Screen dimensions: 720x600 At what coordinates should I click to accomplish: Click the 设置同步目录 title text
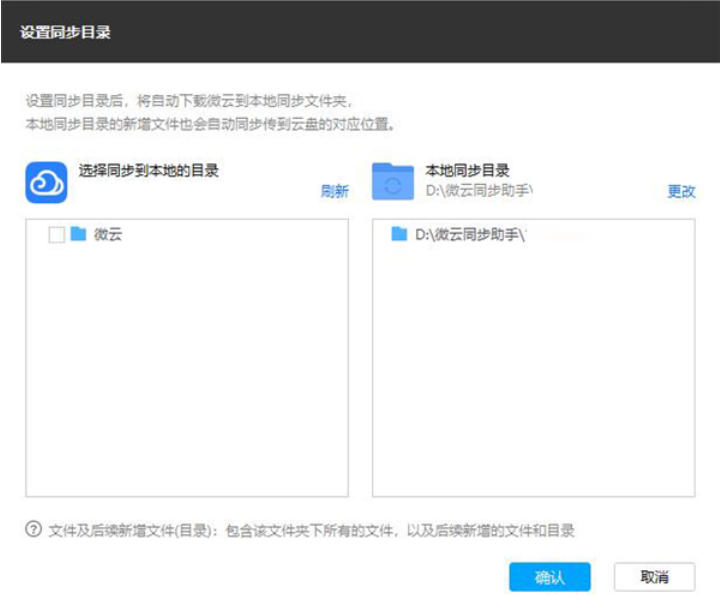tap(65, 32)
